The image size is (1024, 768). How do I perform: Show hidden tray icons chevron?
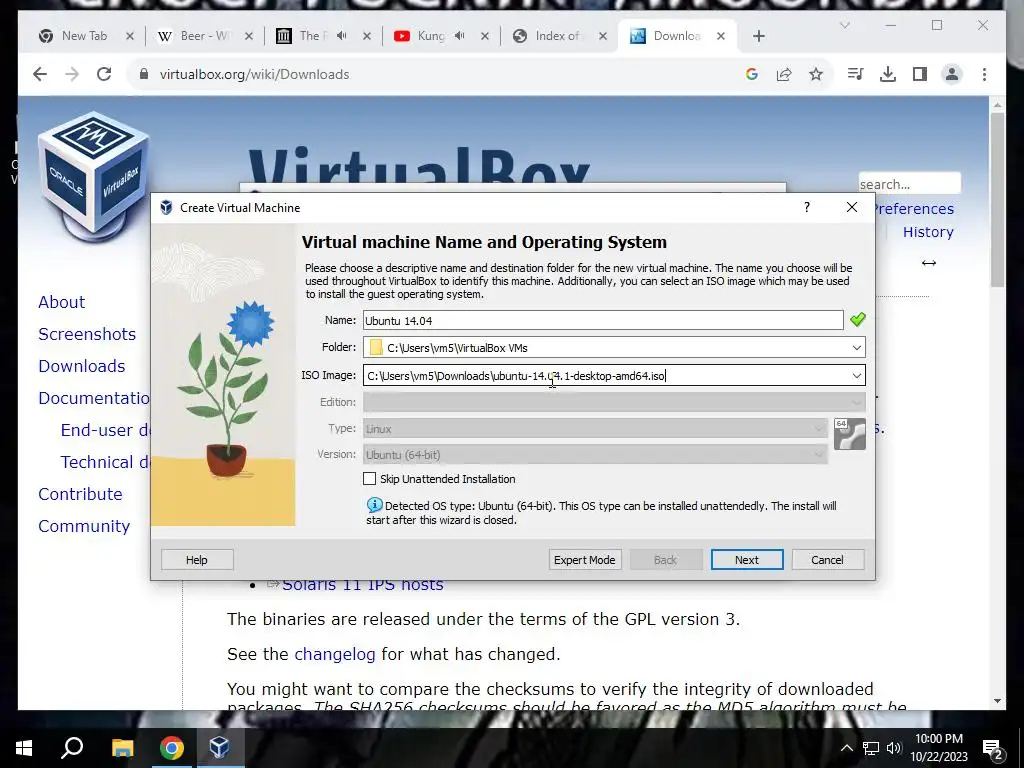[846, 748]
